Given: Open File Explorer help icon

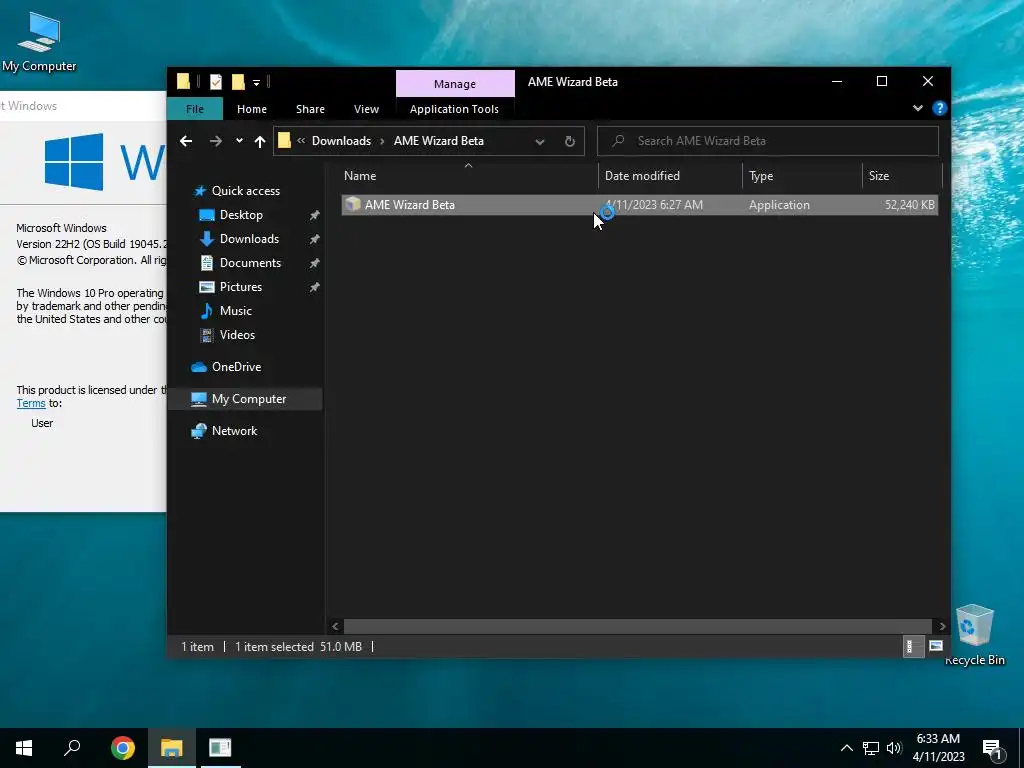Looking at the screenshot, I should click(939, 108).
